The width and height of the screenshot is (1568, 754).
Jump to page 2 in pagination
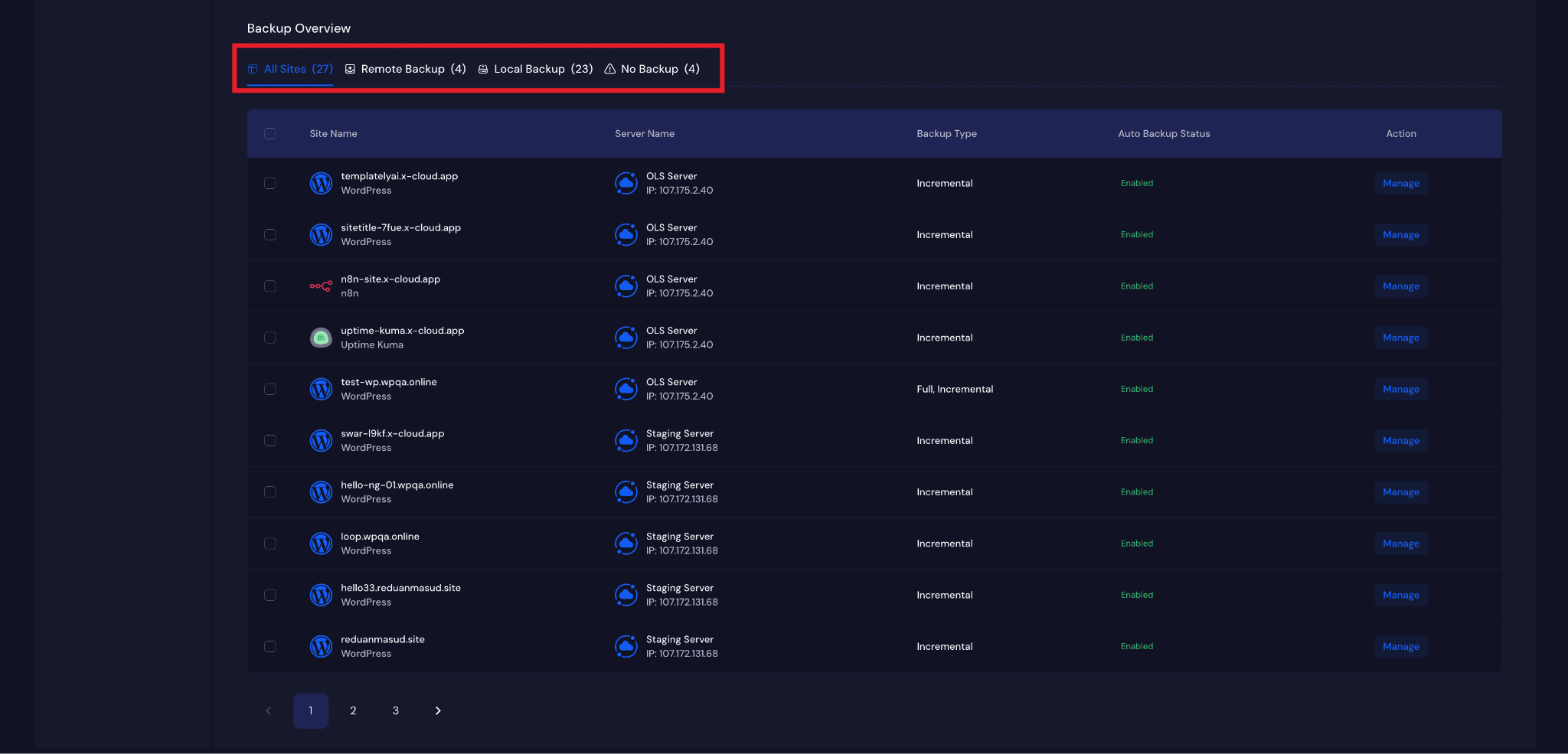pyautogui.click(x=353, y=711)
